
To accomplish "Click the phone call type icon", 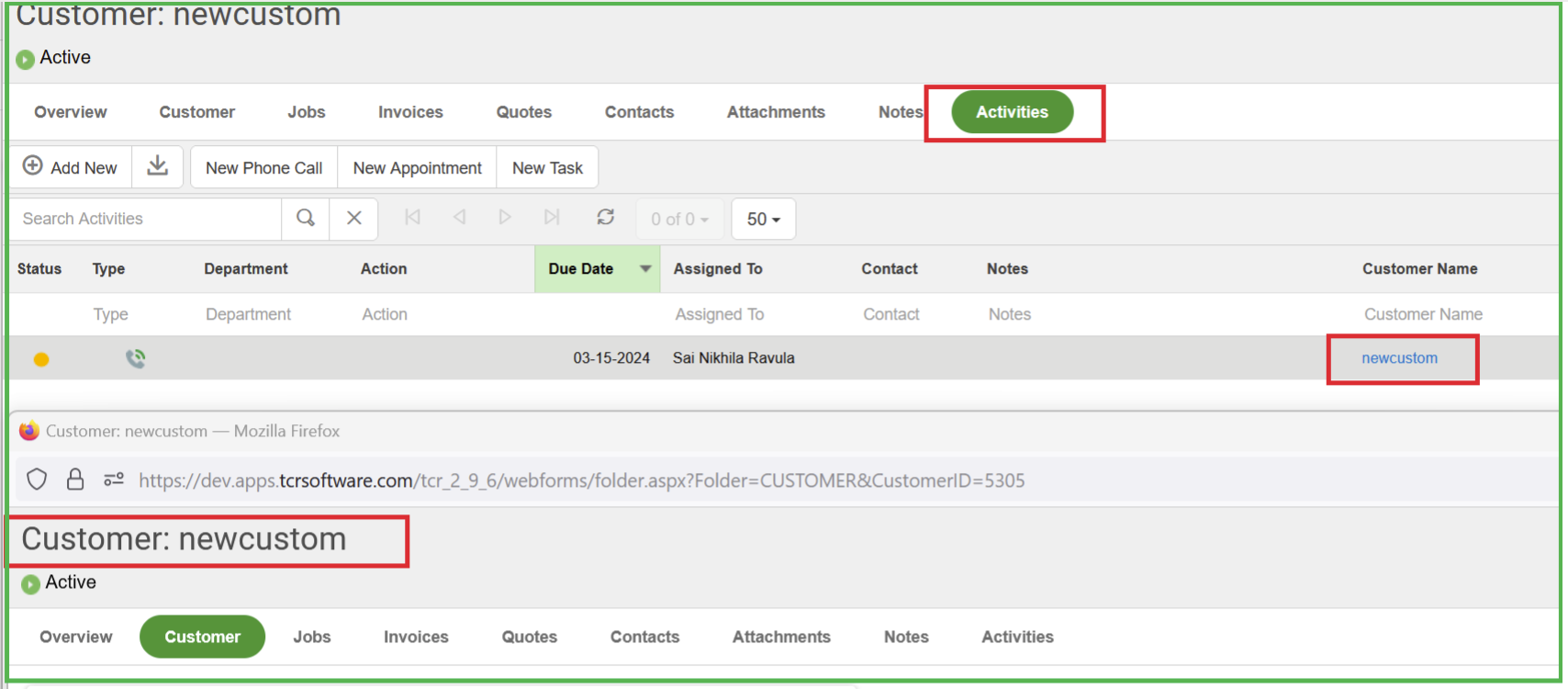I will click(x=136, y=358).
